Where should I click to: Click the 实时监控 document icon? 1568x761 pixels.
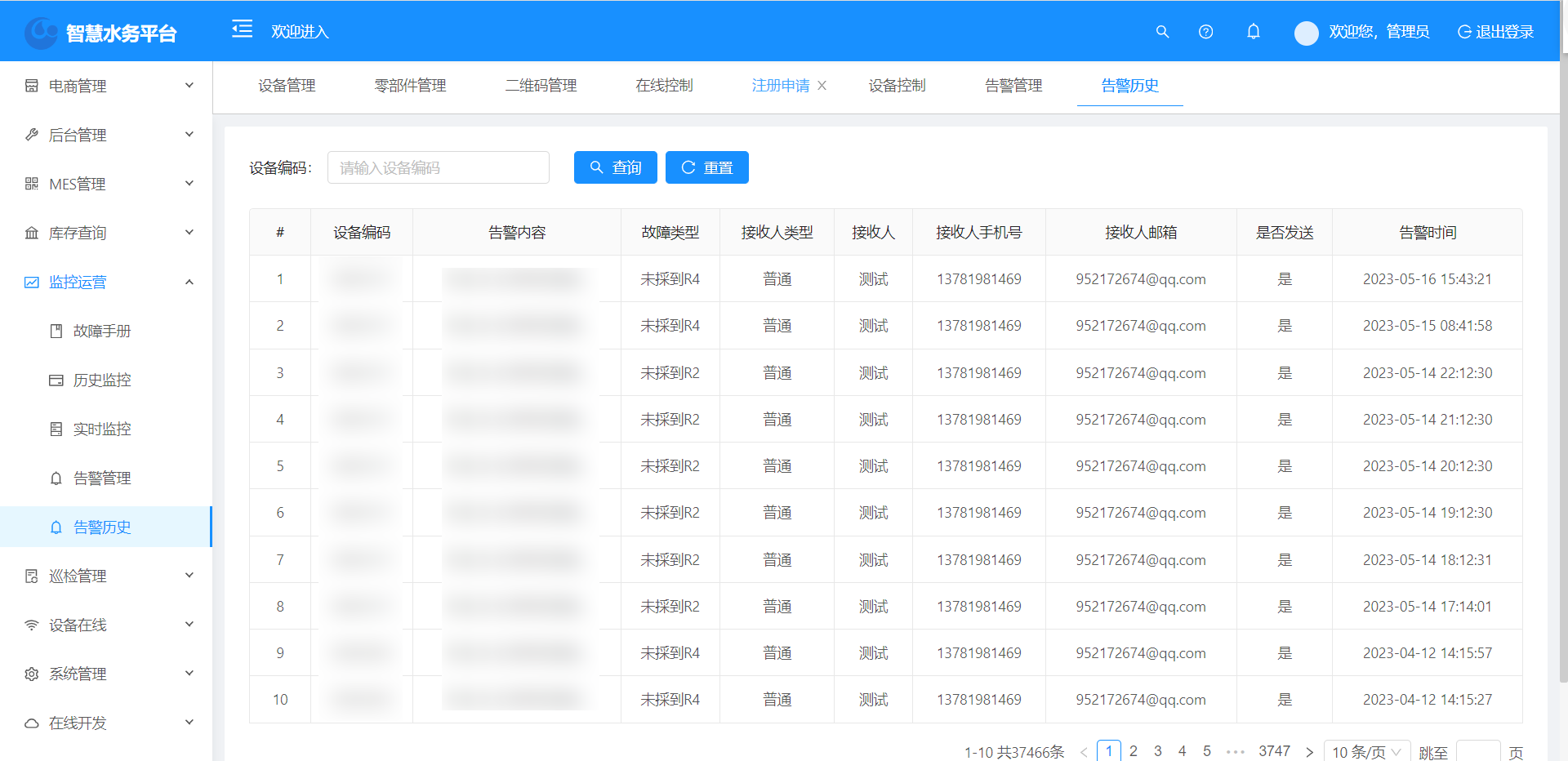pyautogui.click(x=56, y=429)
